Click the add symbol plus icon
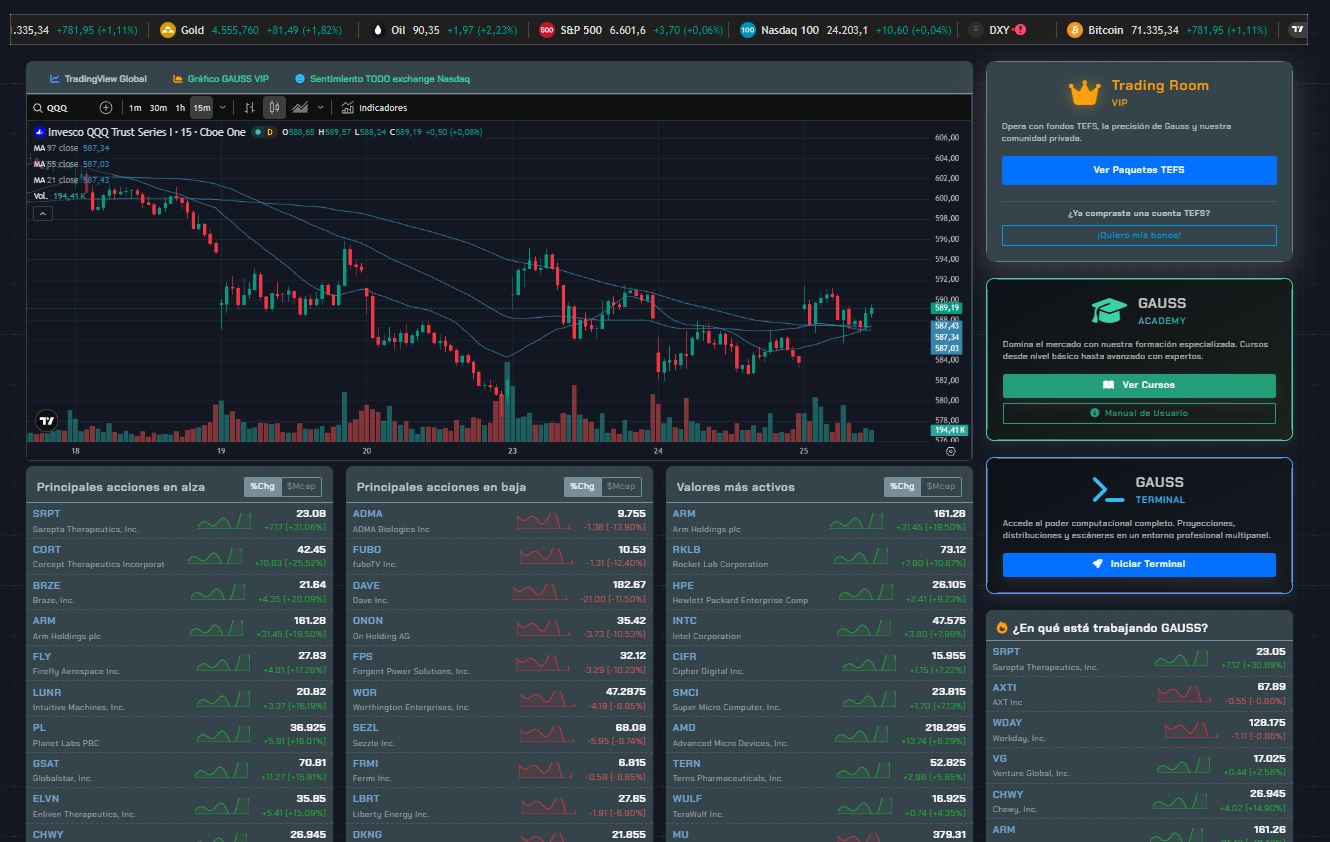The width and height of the screenshot is (1330, 842). 106,108
